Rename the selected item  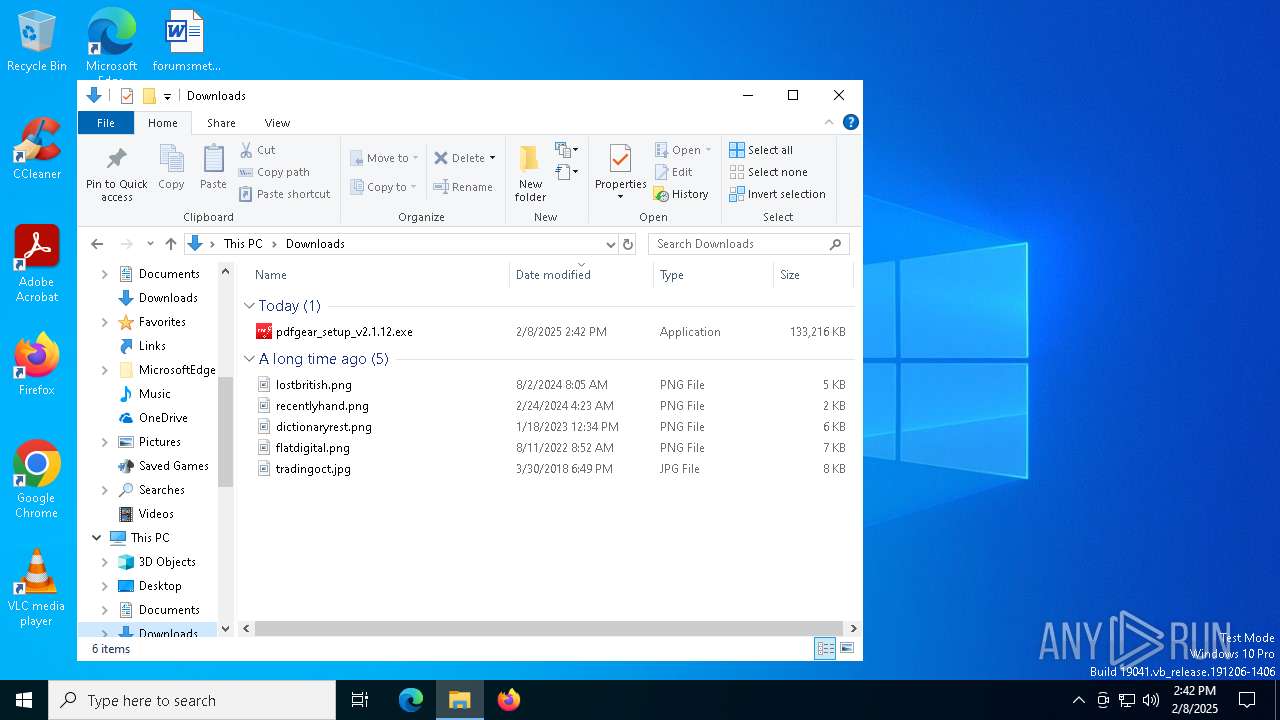[463, 187]
